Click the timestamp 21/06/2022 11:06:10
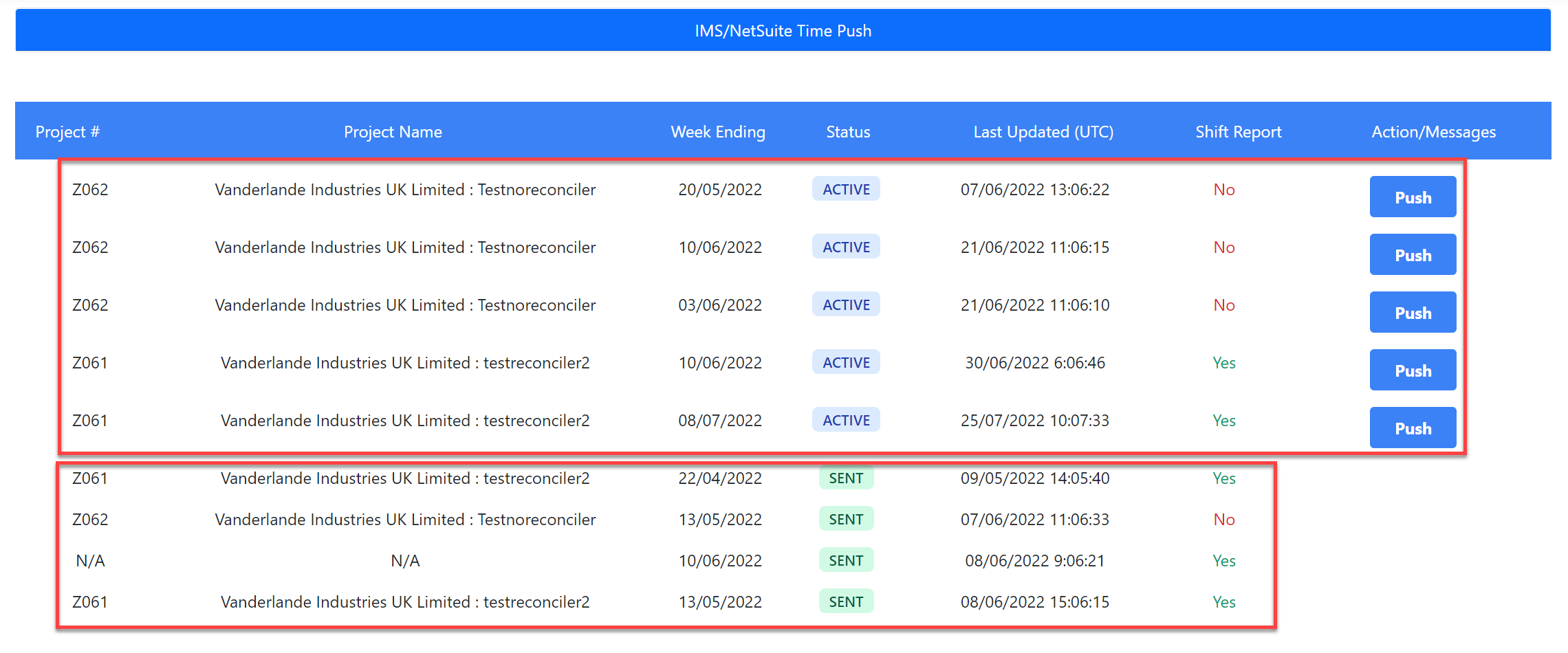The image size is (1568, 653). [x=1035, y=305]
